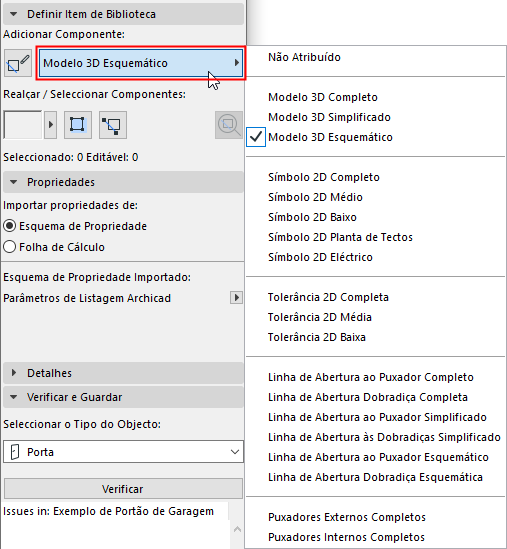507x549 pixels.
Task: Choose the checked Modelo 3D Esquemático entry
Action: 376,137
